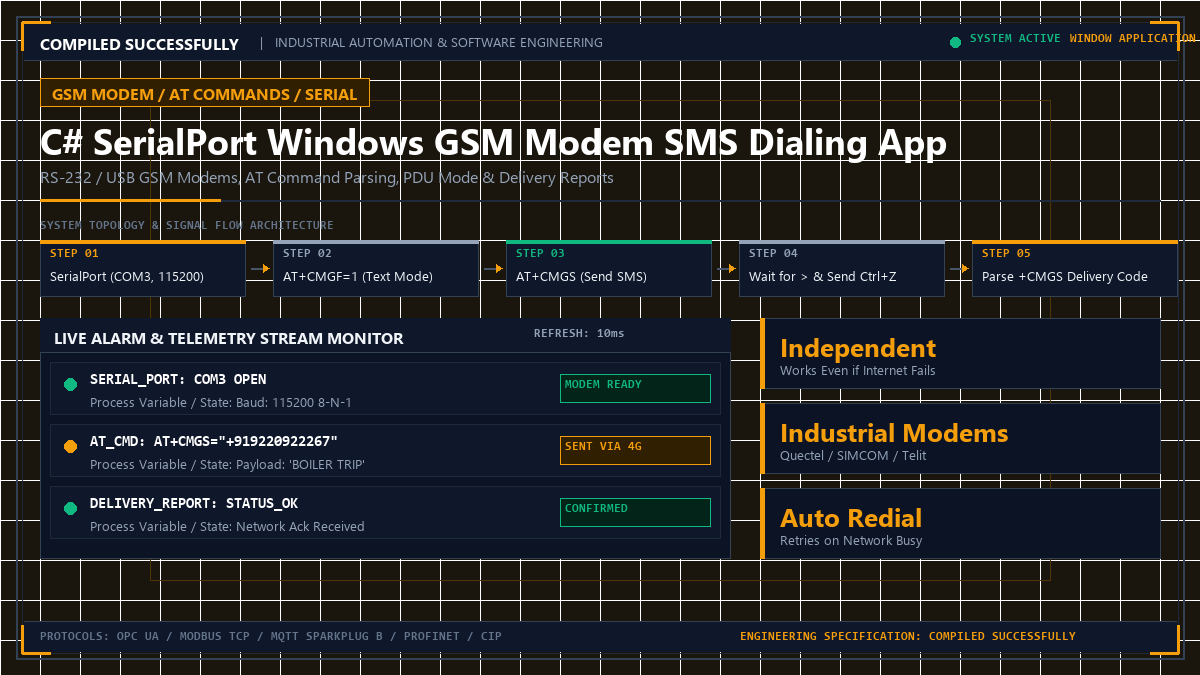Click the green System Active status dot
Viewport: 1200px width, 675px height.
955,42
